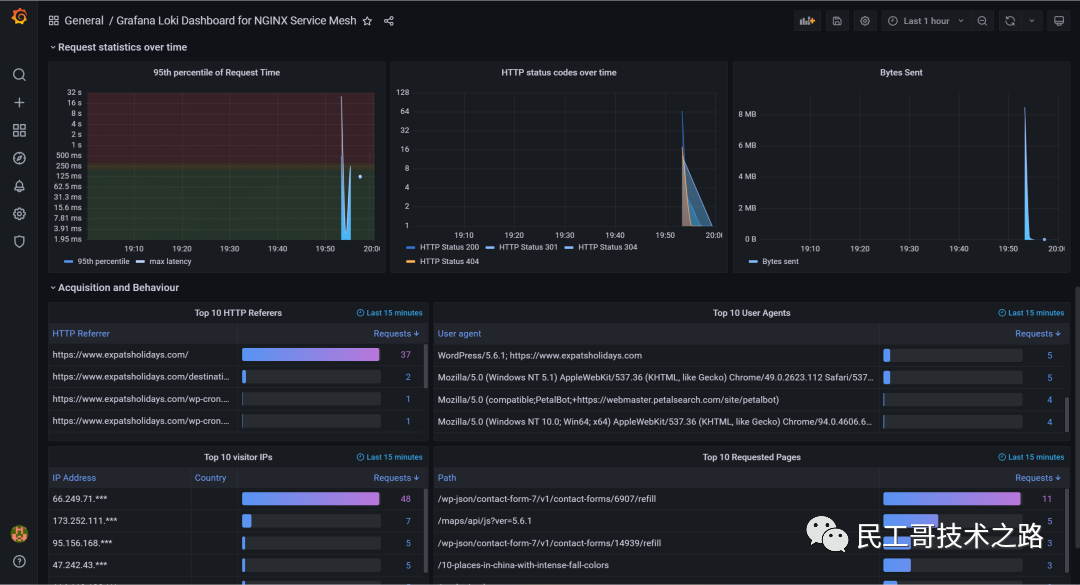1080x585 pixels.
Task: Open the search dashboards icon in sidebar
Action: pyautogui.click(x=19, y=74)
